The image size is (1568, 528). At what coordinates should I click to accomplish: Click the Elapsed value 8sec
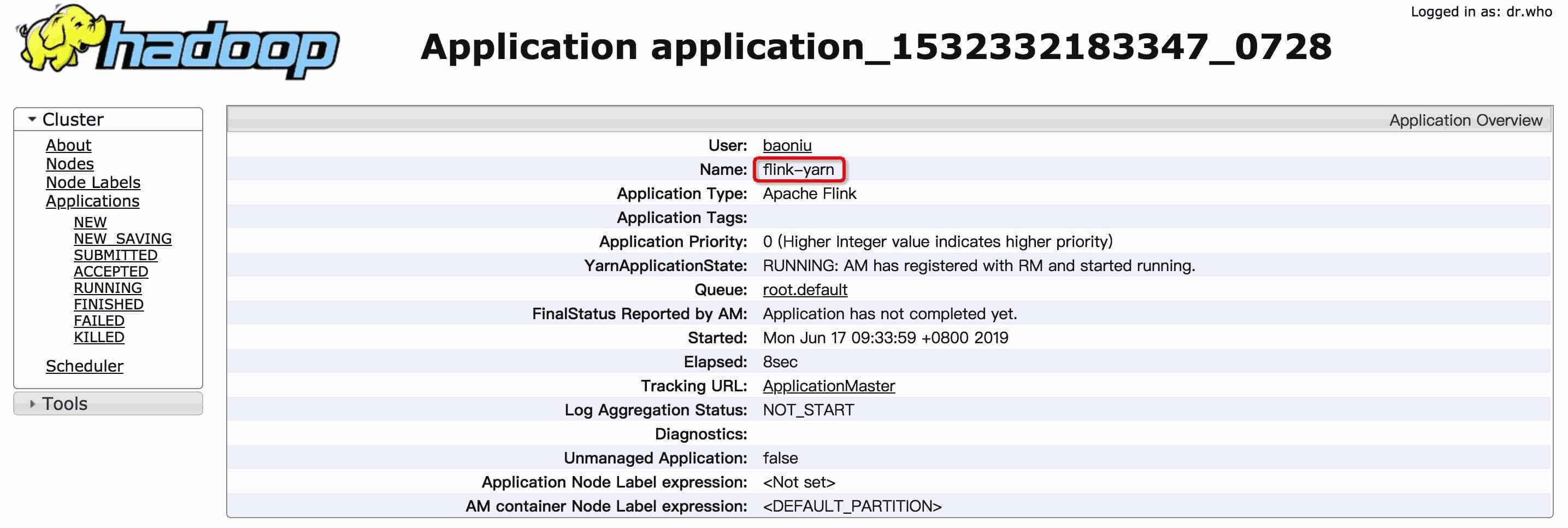pyautogui.click(x=780, y=362)
